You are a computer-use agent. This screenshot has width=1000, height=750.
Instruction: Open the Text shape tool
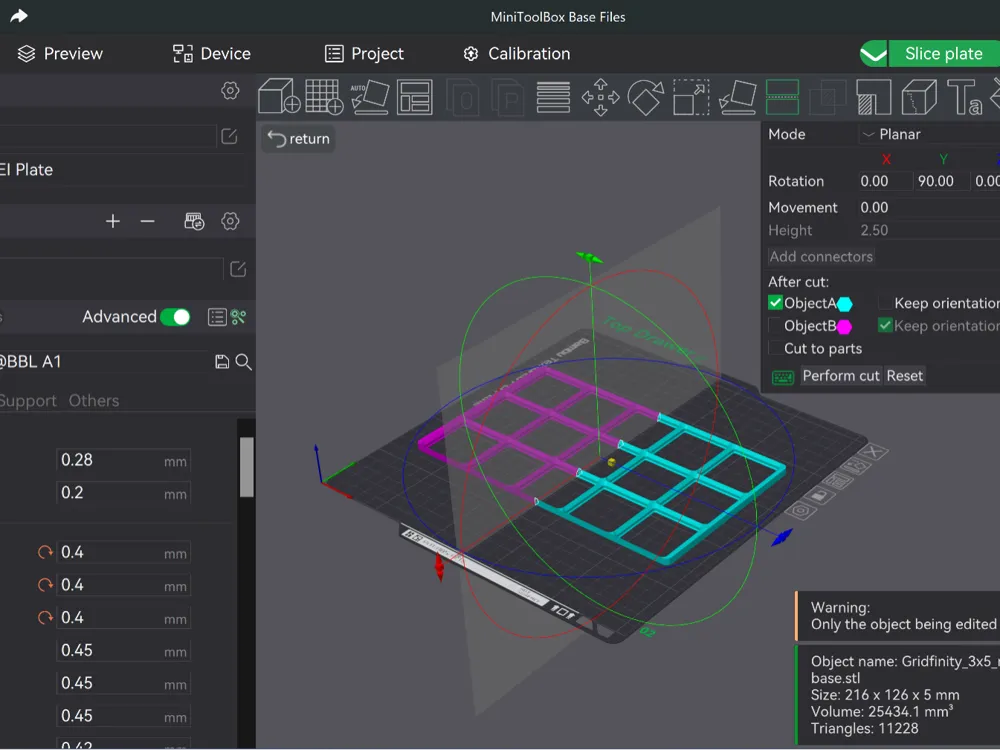(x=964, y=97)
